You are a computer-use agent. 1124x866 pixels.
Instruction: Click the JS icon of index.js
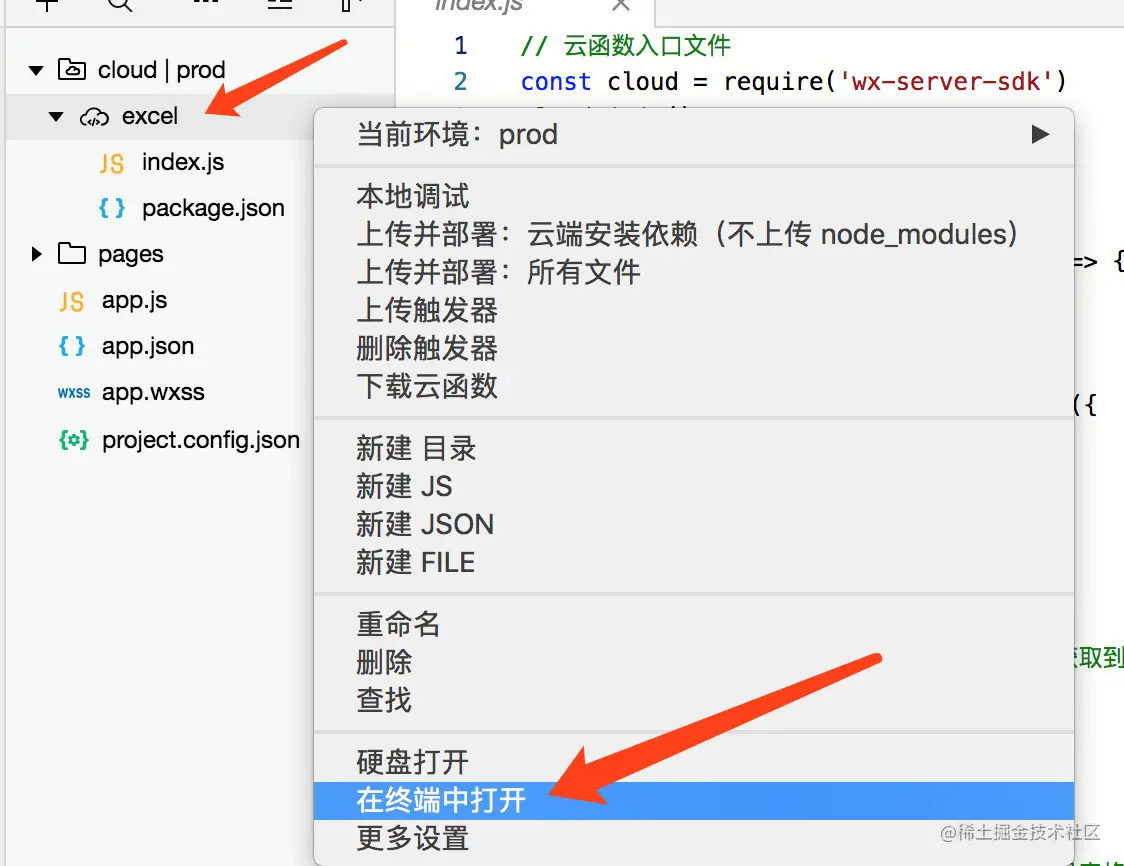(x=112, y=163)
